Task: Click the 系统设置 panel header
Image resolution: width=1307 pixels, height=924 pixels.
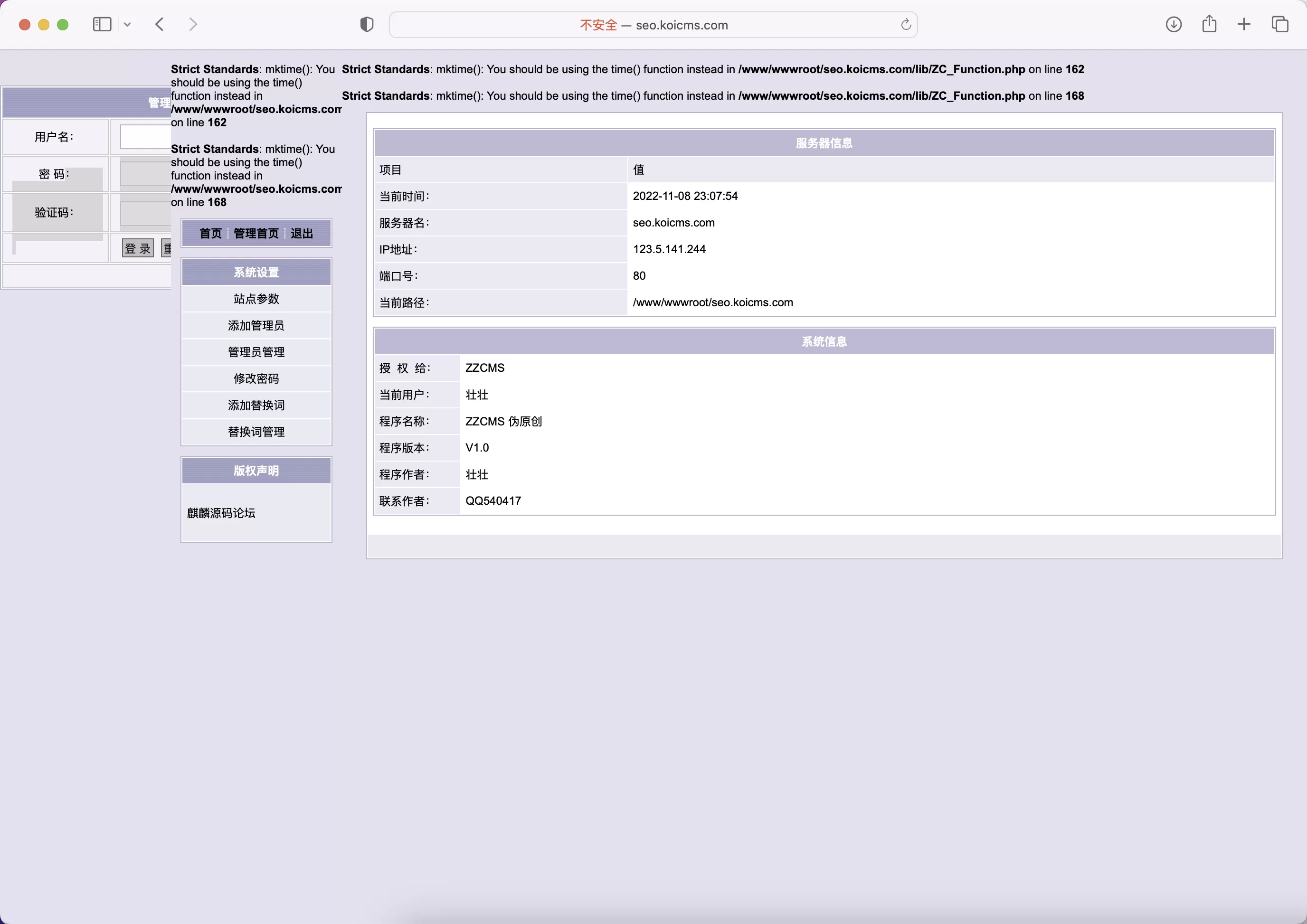Action: (x=256, y=272)
